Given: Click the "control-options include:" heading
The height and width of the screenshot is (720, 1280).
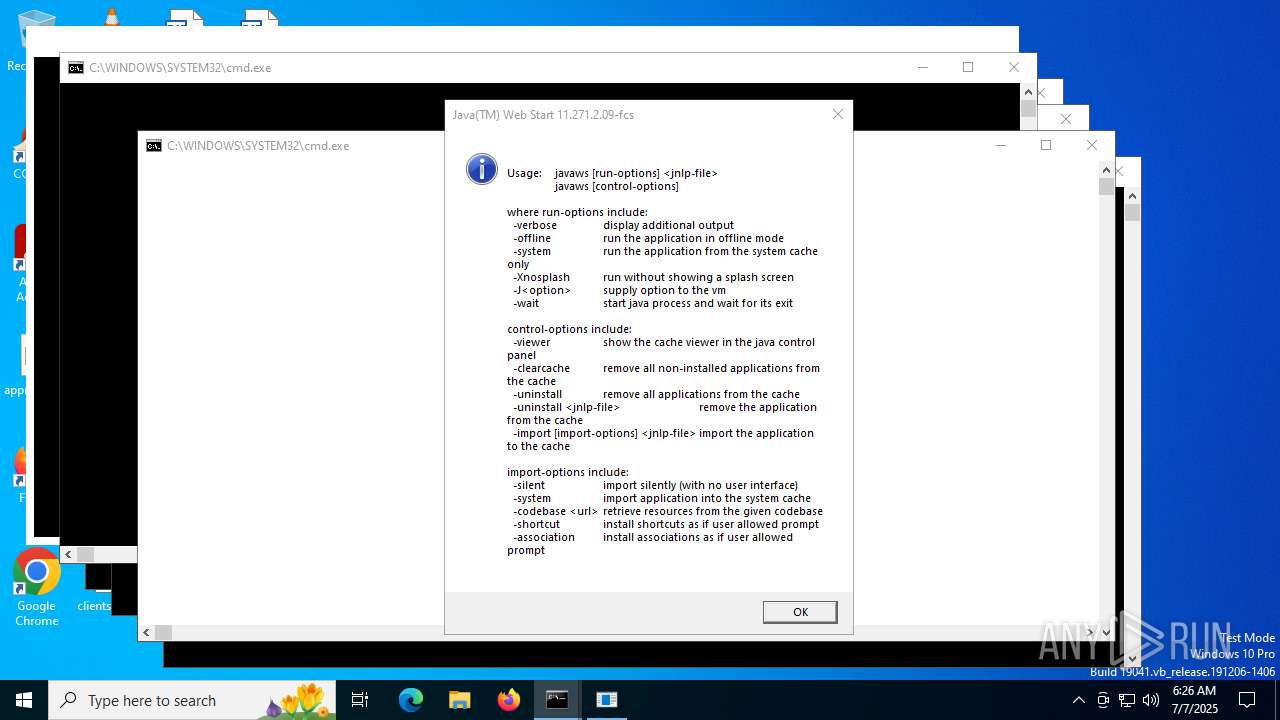Looking at the screenshot, I should (x=569, y=329).
